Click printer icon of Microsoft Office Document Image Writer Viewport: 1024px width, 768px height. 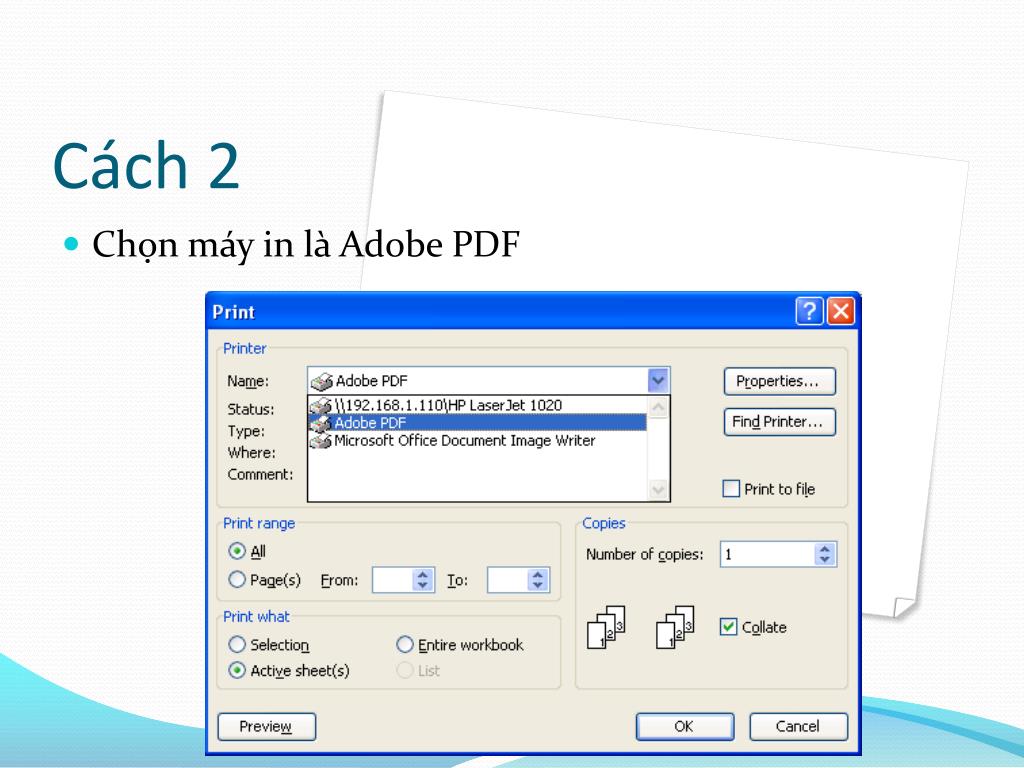pyautogui.click(x=320, y=441)
